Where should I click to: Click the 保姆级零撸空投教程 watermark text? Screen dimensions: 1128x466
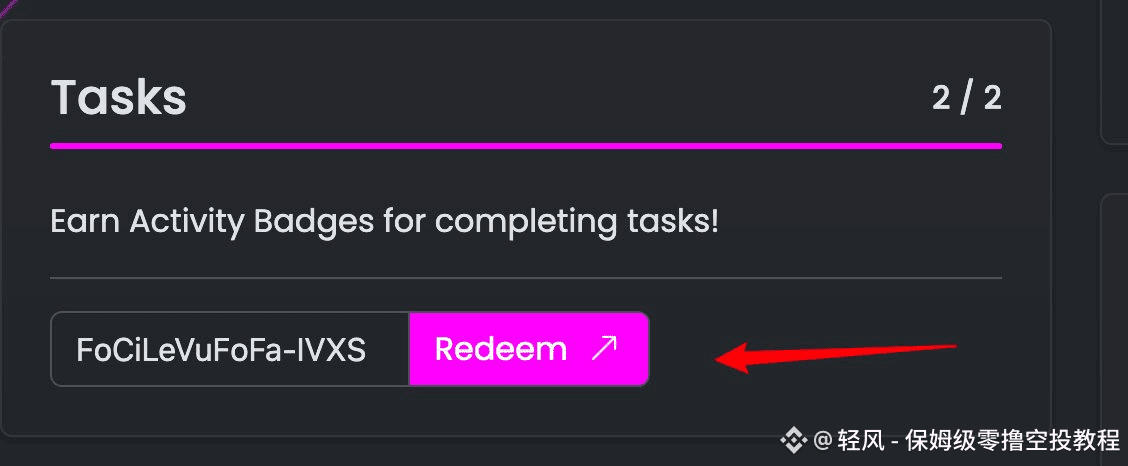1013,441
